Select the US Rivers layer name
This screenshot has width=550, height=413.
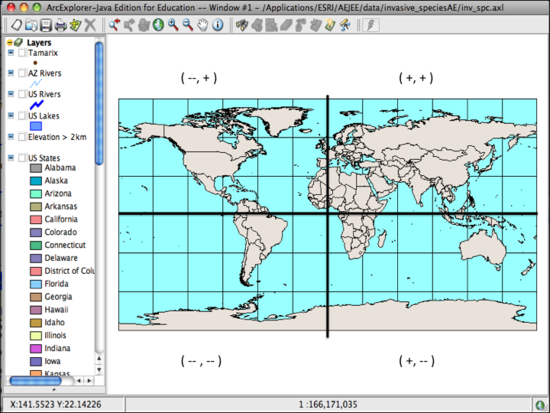[x=44, y=94]
